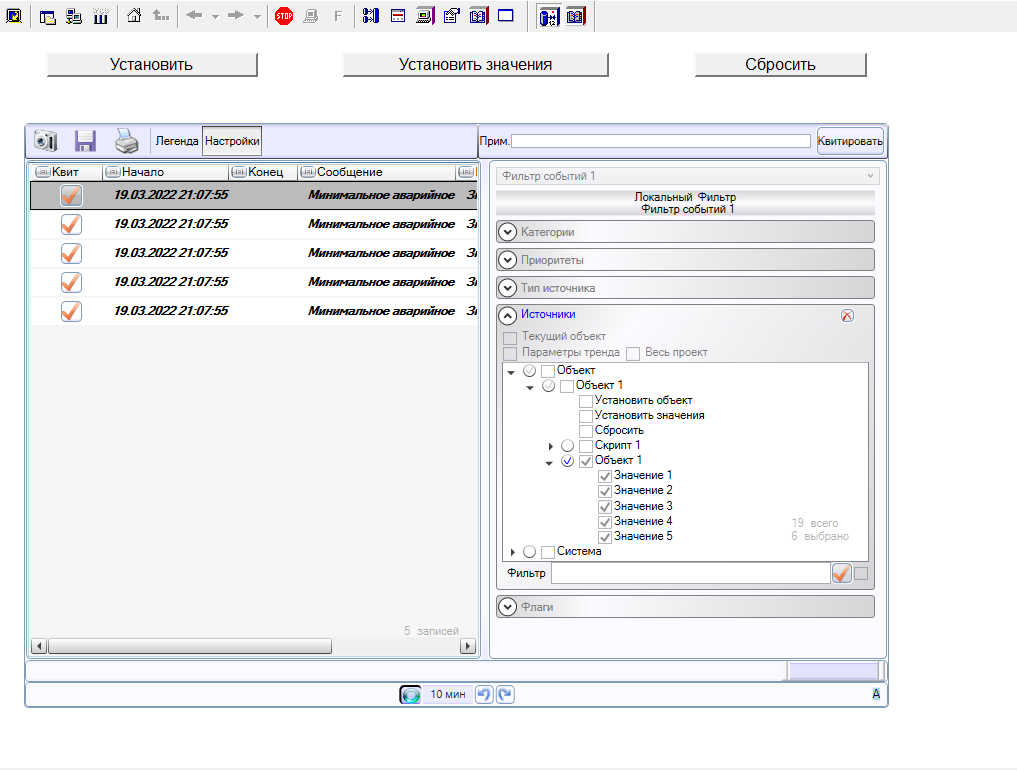Open the forward history dropdown arrow

pos(257,17)
